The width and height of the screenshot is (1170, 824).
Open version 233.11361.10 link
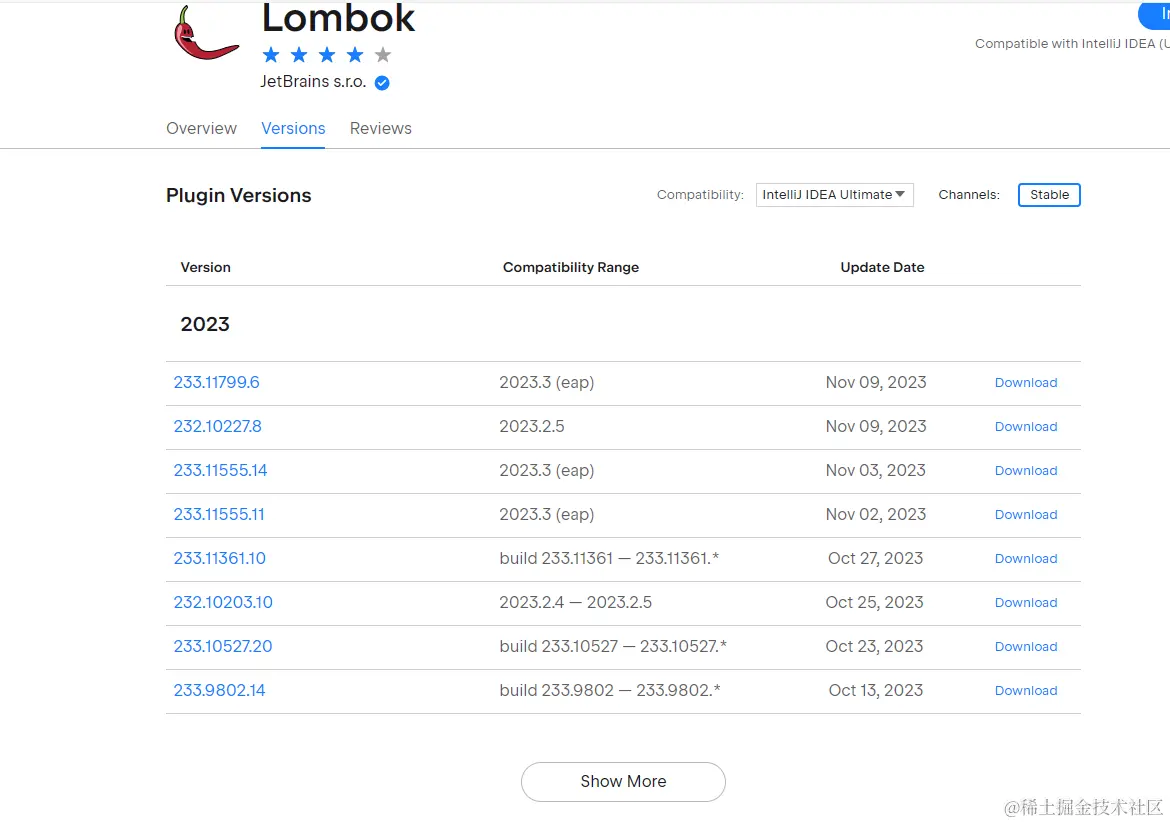(219, 558)
